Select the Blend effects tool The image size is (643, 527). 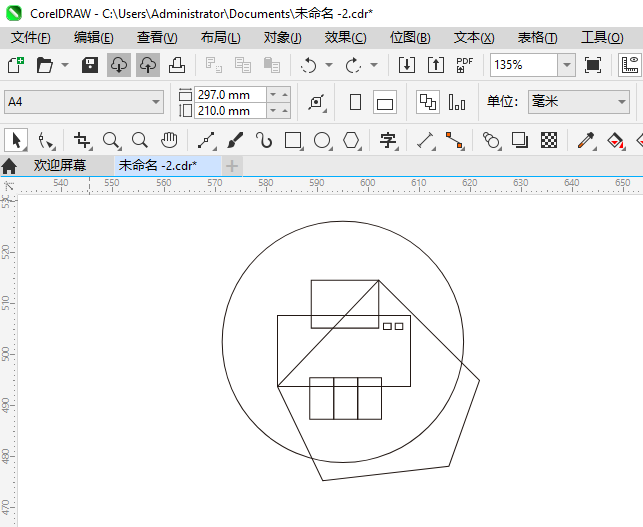tap(491, 140)
